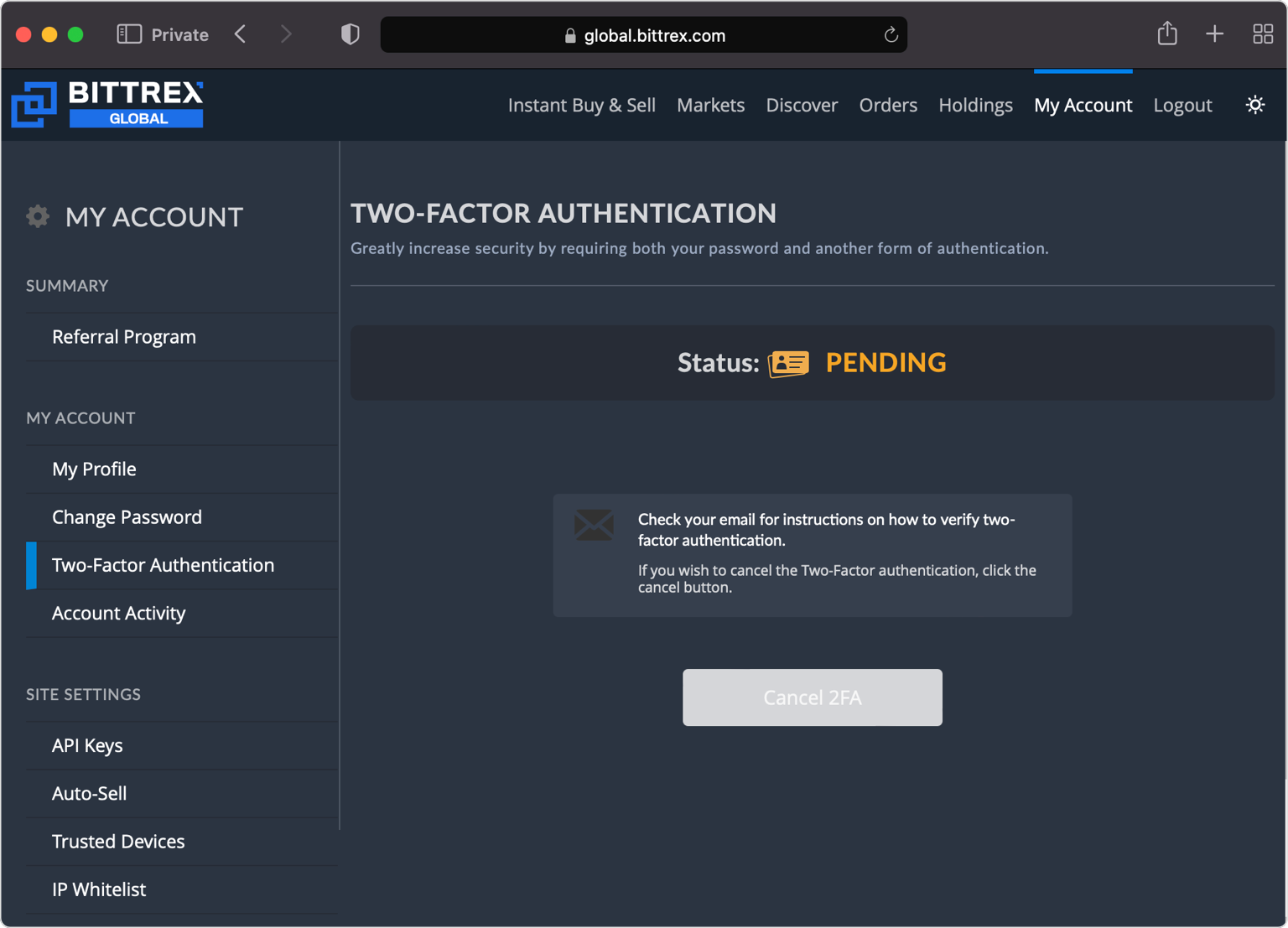The height and width of the screenshot is (928, 1288).
Task: Reload the page using refresh icon
Action: (891, 34)
